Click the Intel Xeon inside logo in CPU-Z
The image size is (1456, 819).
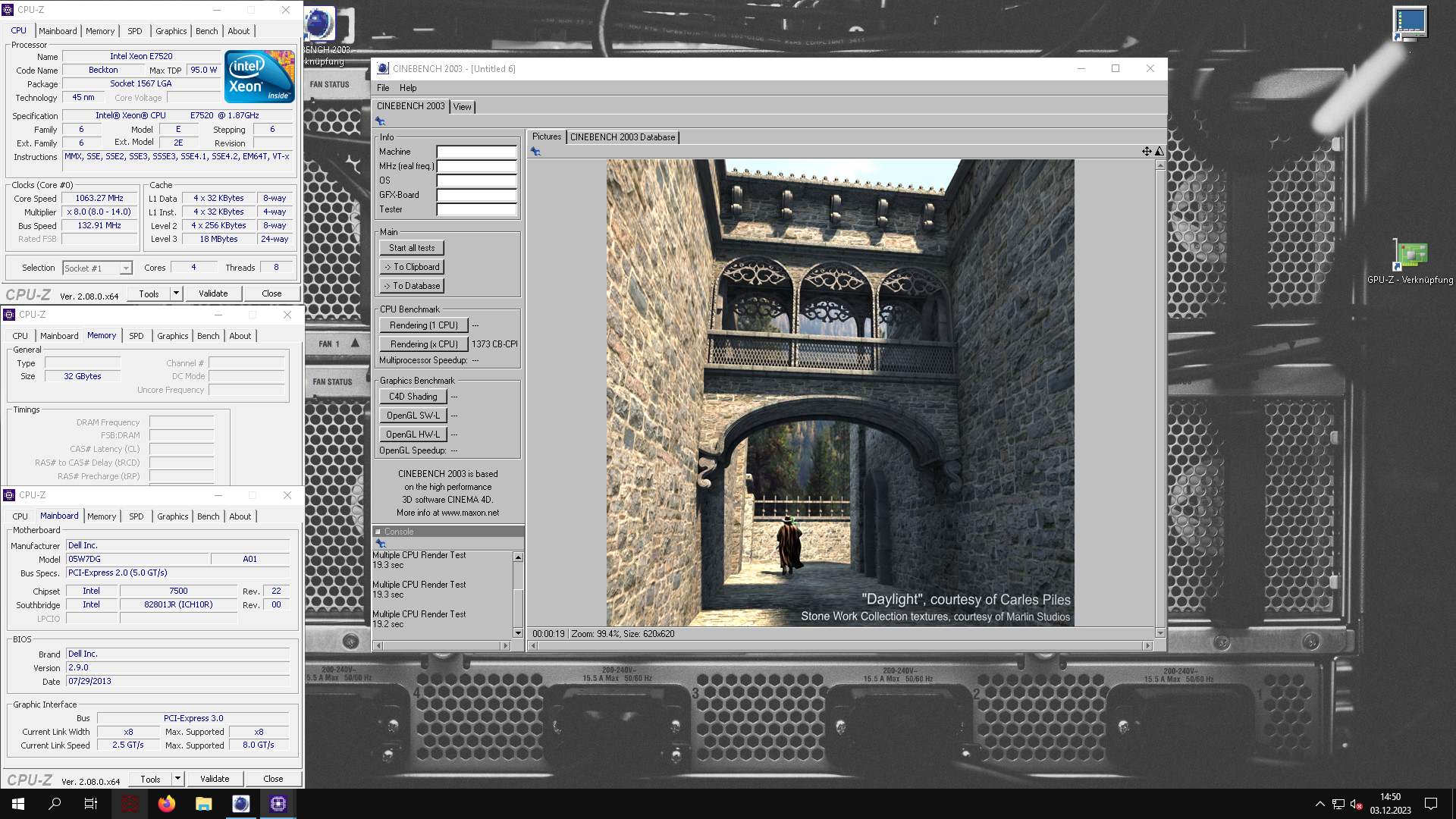pos(259,77)
